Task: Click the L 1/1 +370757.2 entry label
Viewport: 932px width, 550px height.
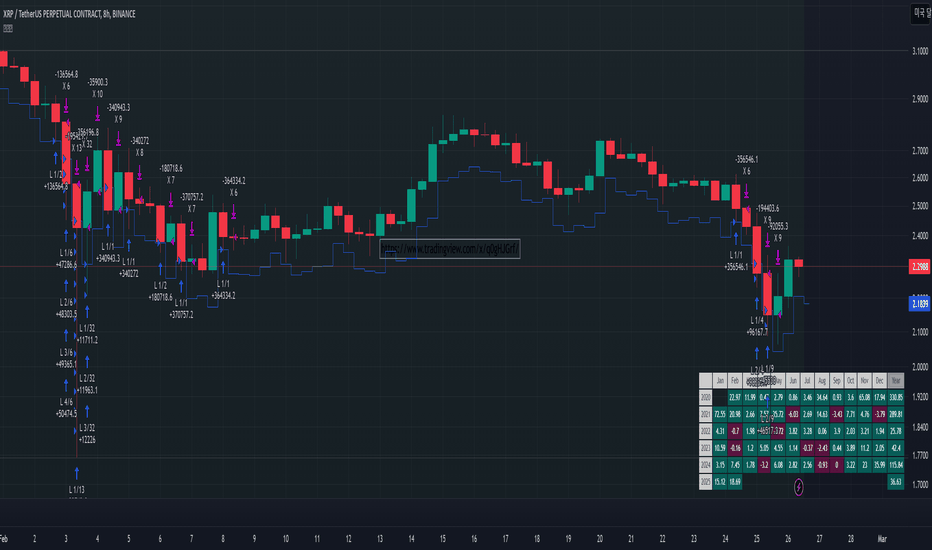Action: [x=181, y=309]
